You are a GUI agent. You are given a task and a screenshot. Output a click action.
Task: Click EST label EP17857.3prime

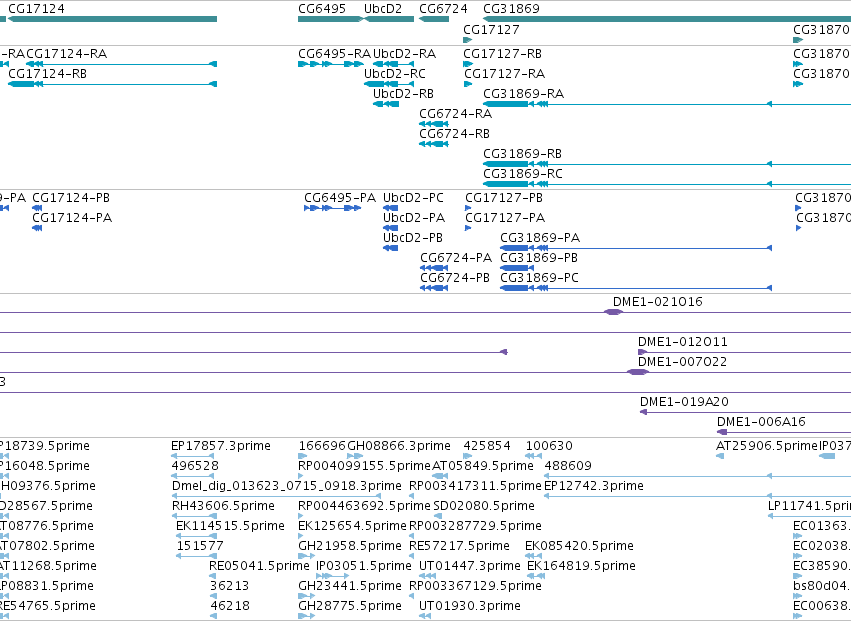point(221,446)
